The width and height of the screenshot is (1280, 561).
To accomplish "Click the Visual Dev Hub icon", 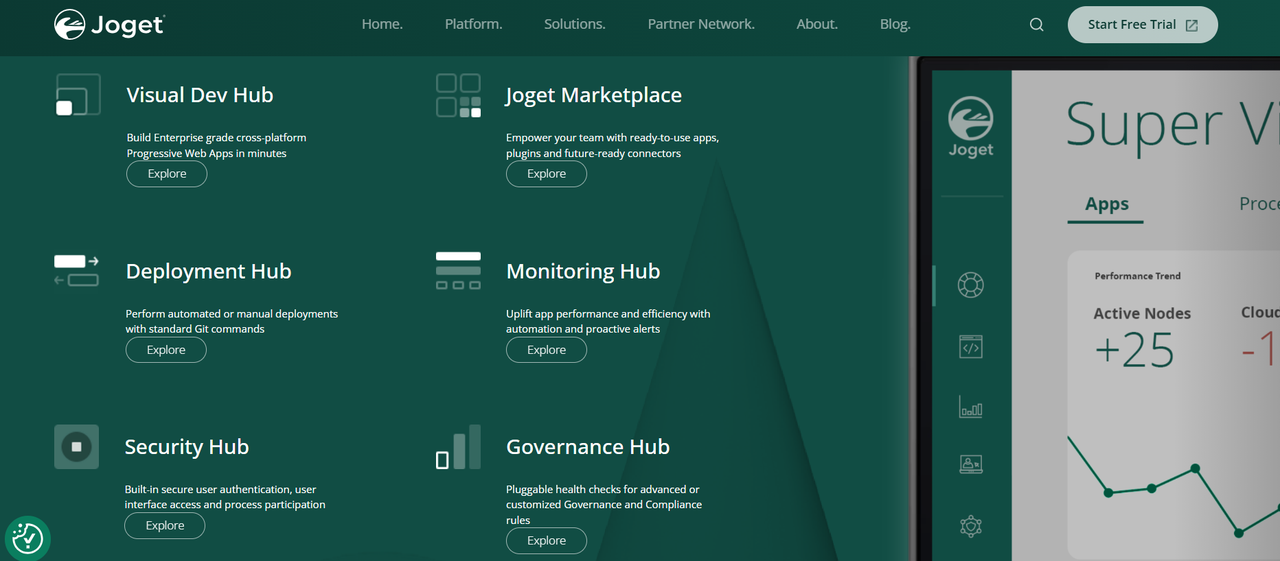I will (77, 95).
